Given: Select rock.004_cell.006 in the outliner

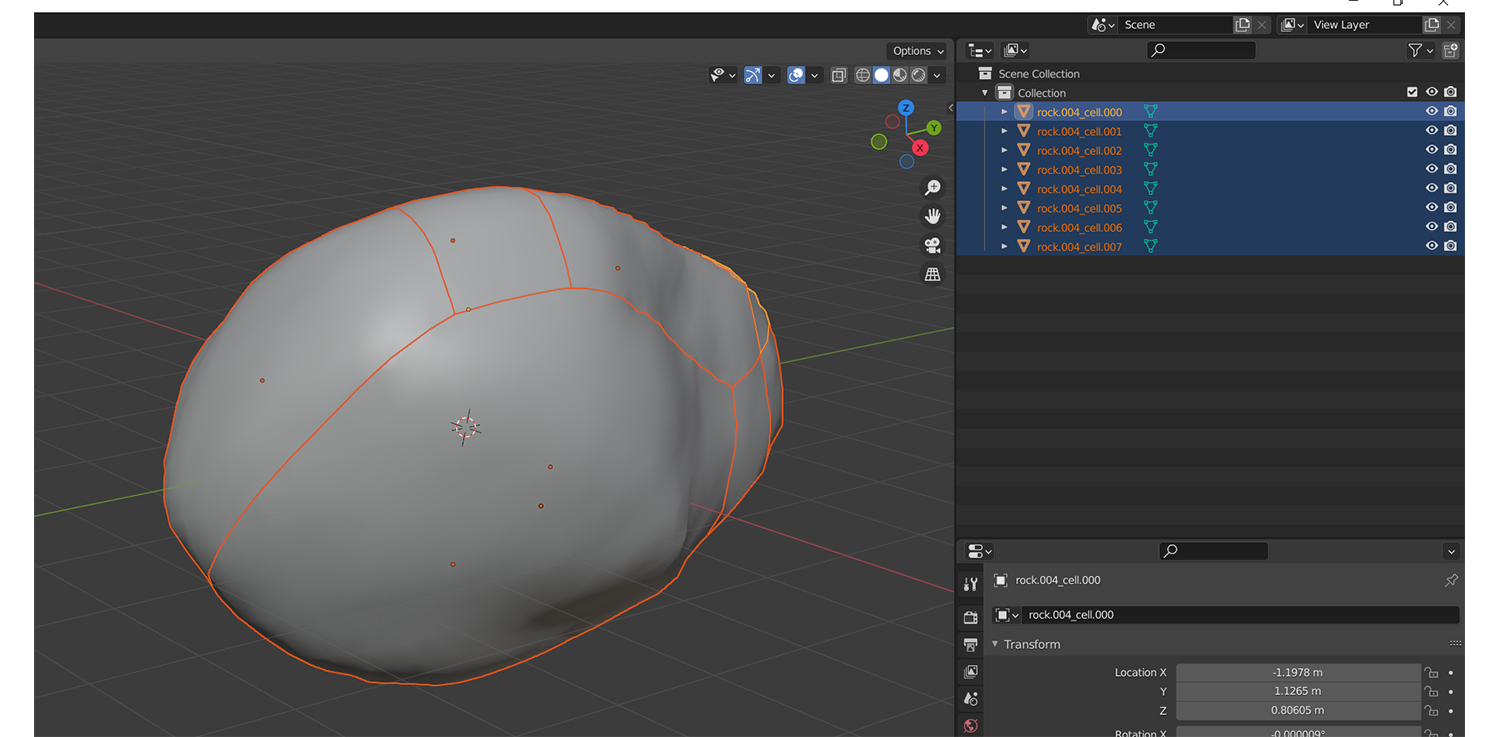Looking at the screenshot, I should pos(1079,227).
